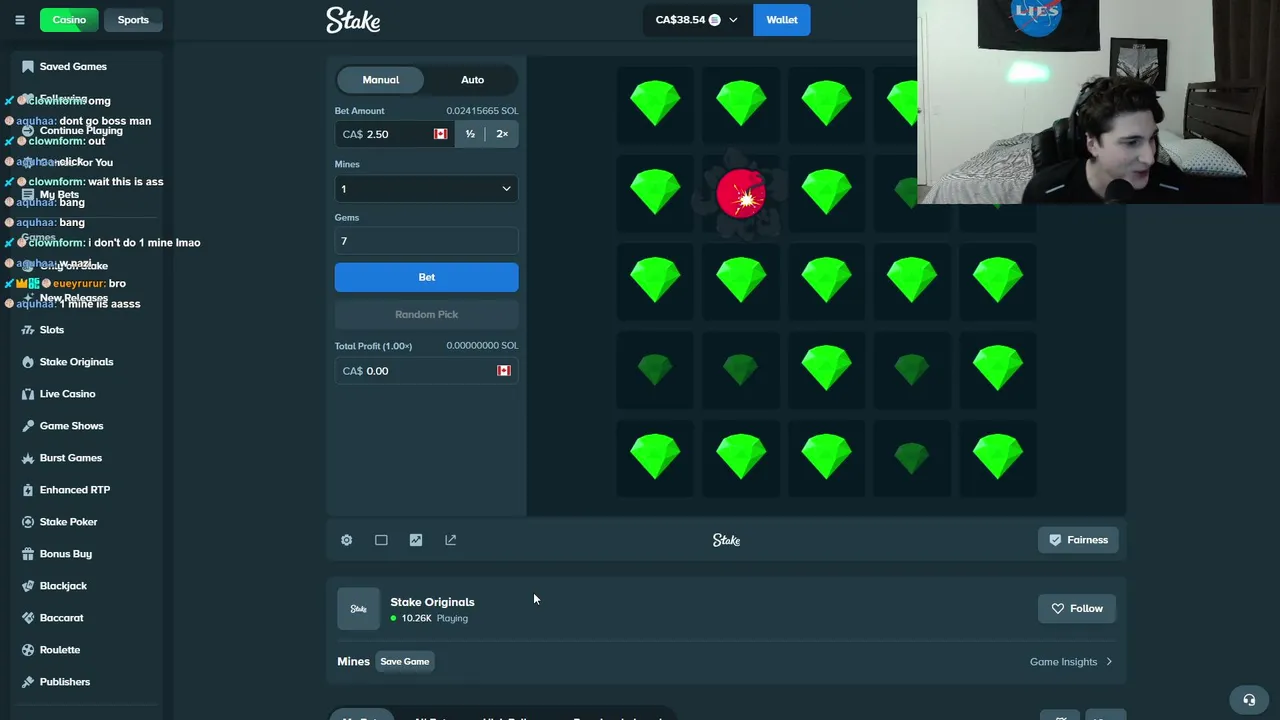Screen dimensions: 1280x720
Task: Open the Stake Originals provider link
Action: click(432, 602)
